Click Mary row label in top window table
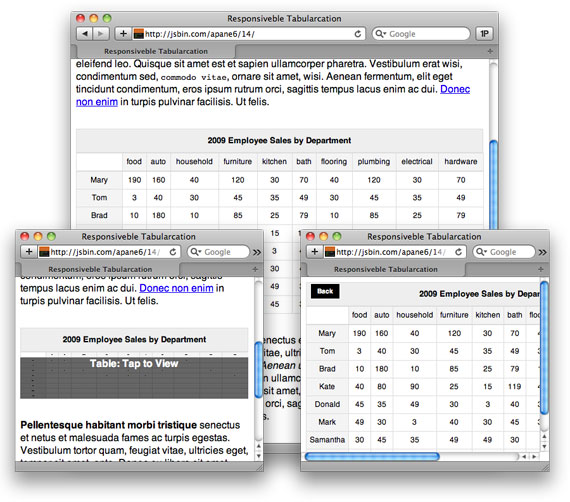Image resolution: width=570 pixels, height=502 pixels. (99, 180)
